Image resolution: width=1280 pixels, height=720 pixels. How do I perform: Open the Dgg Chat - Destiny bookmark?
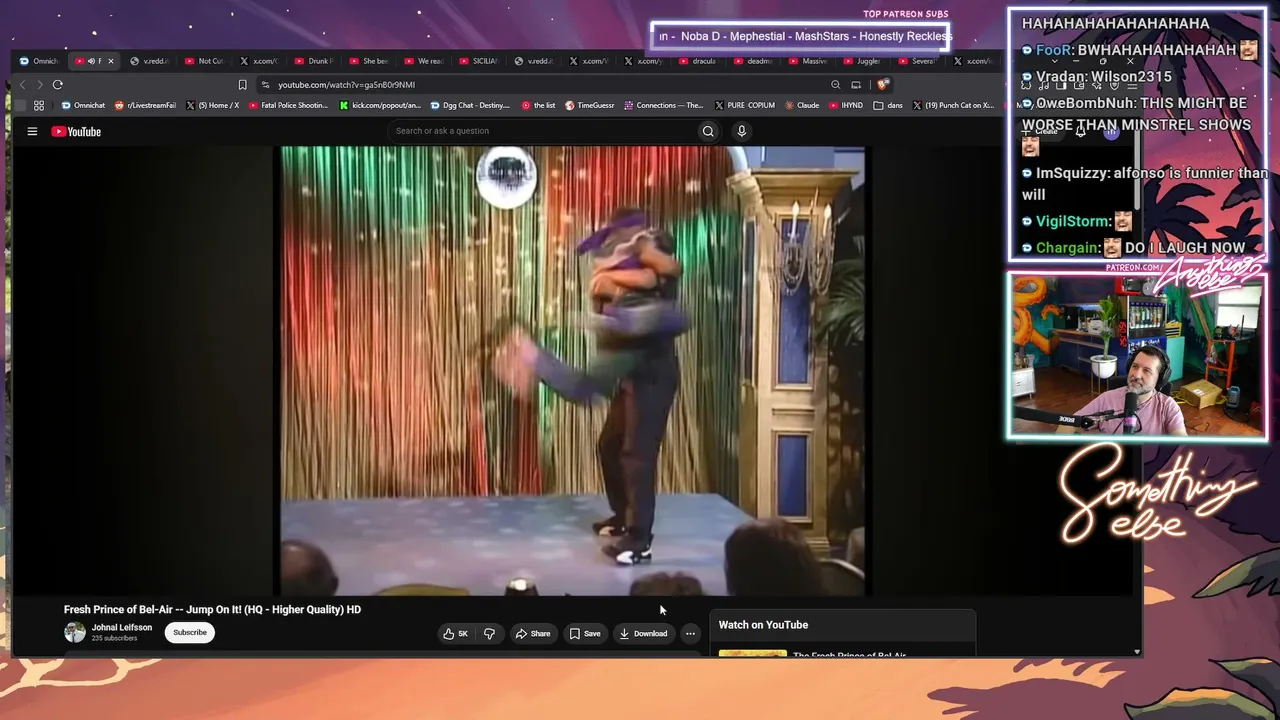469,105
